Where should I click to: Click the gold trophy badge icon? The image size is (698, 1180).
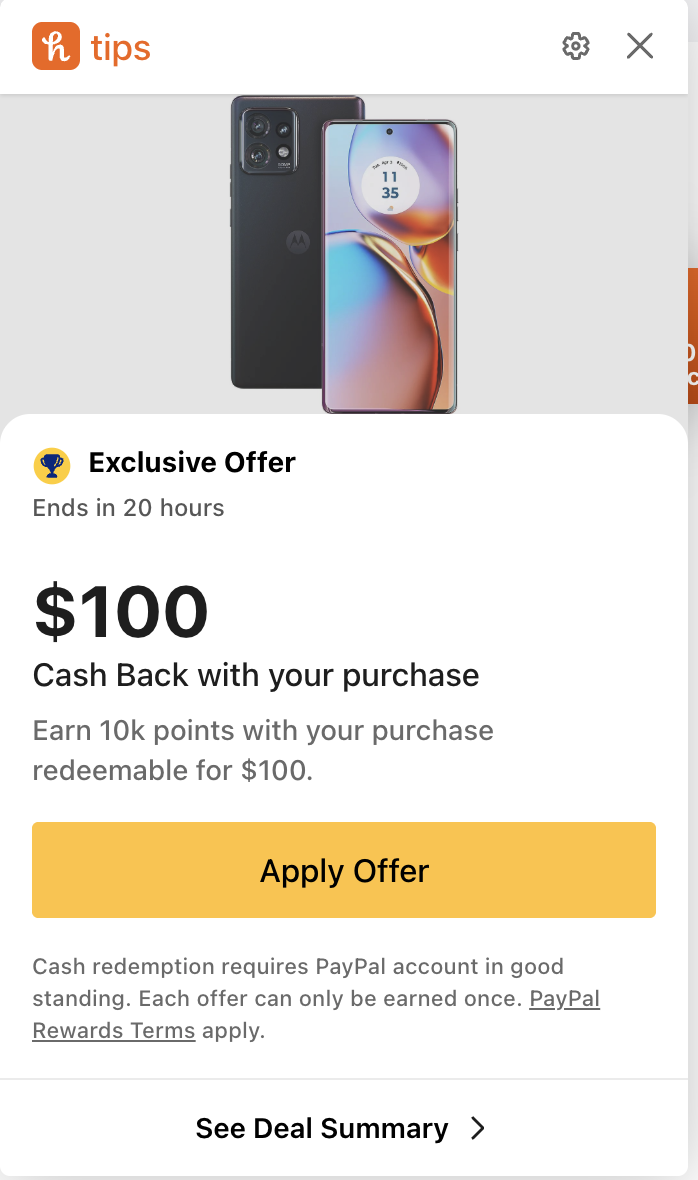(x=52, y=465)
